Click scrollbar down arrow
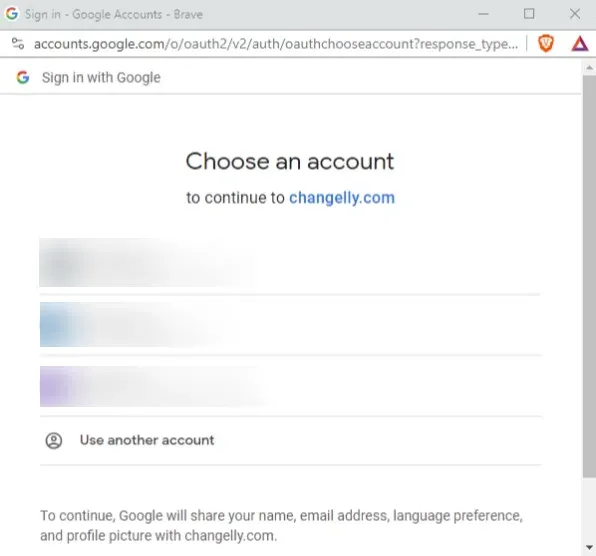Screen dimensions: 596x556 [x=589, y=547]
